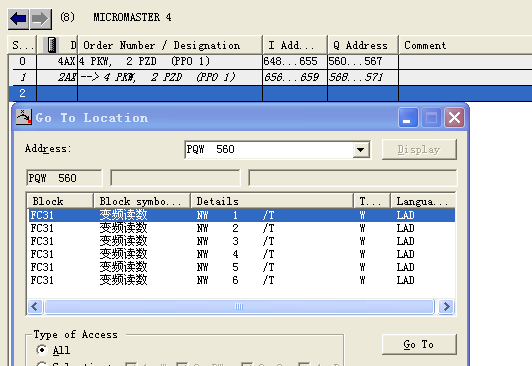Click the Go To Location title bar icon
Image resolution: width=532 pixels, height=366 pixels.
point(23,117)
